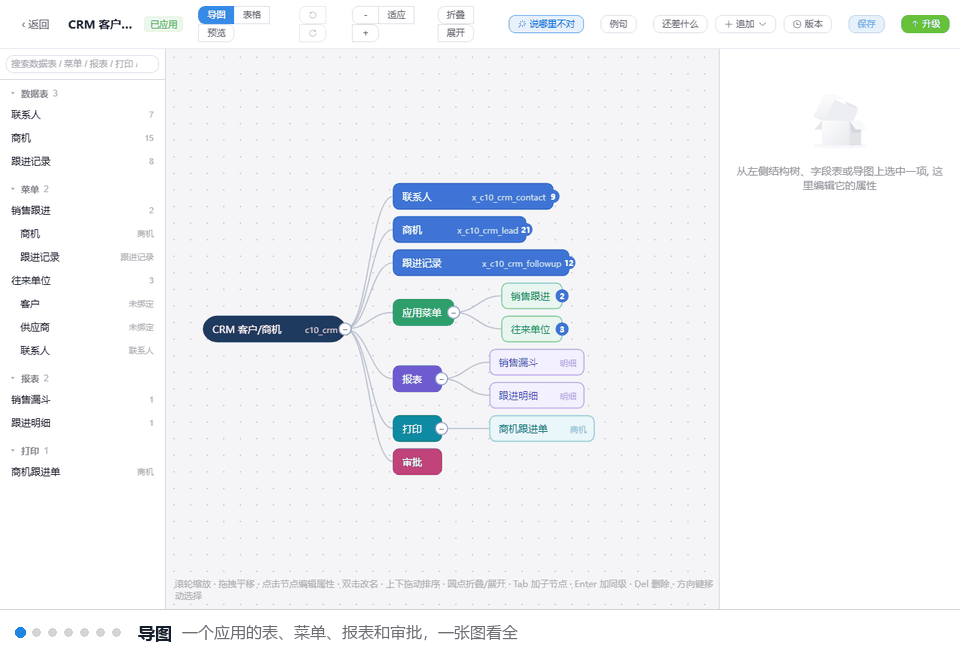
Task: Click the 展开 expand-all button
Action: pos(456,33)
